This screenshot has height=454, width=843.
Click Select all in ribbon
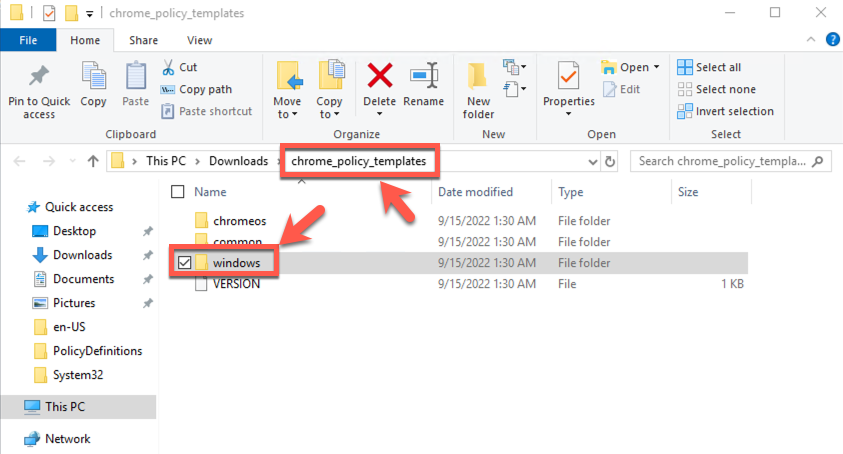(x=710, y=67)
